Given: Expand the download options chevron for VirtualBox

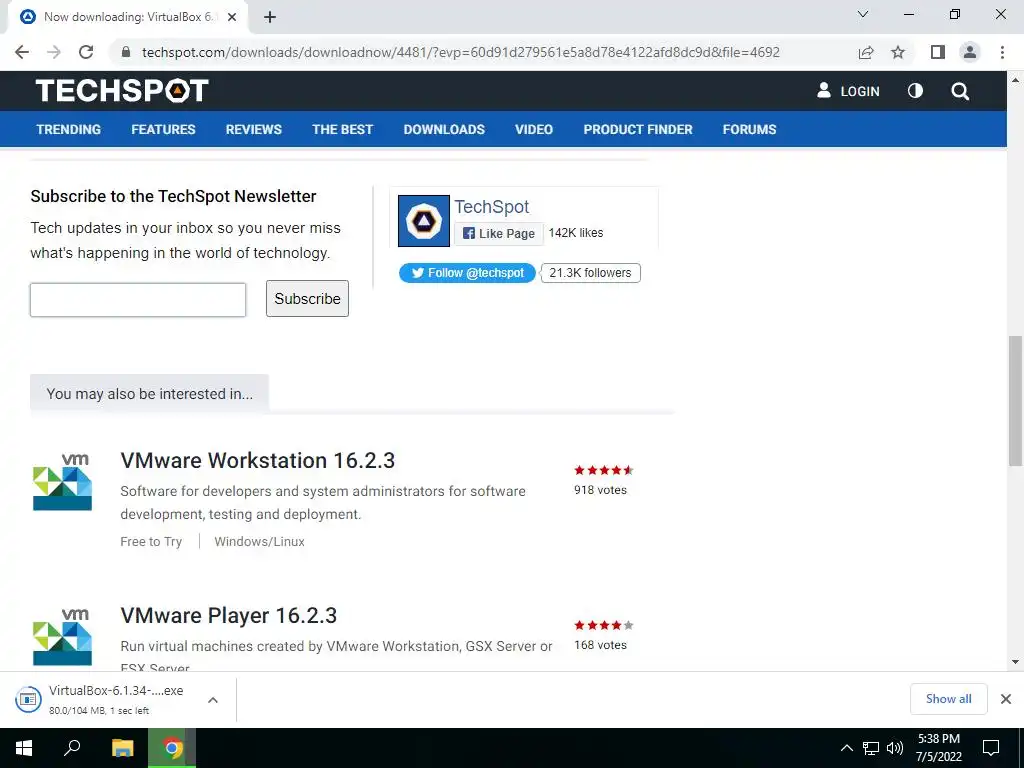Looking at the screenshot, I should tap(213, 699).
